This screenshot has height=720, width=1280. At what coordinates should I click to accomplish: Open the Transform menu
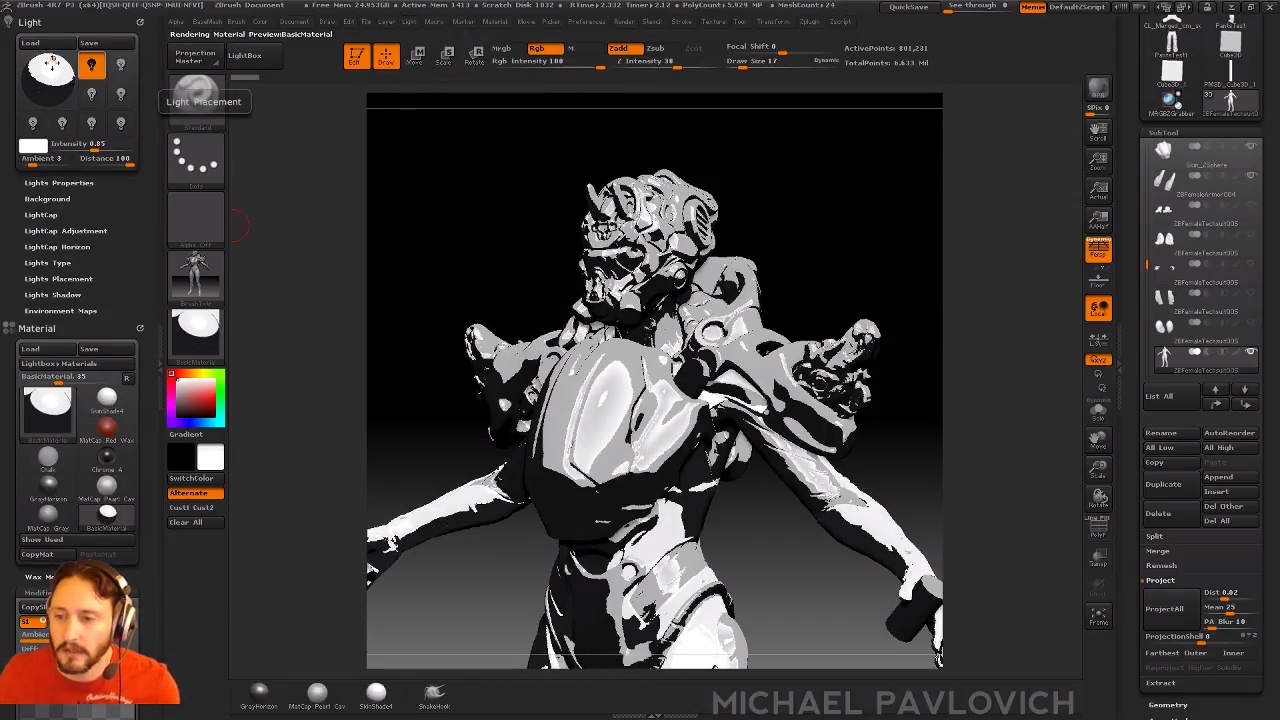tap(773, 21)
